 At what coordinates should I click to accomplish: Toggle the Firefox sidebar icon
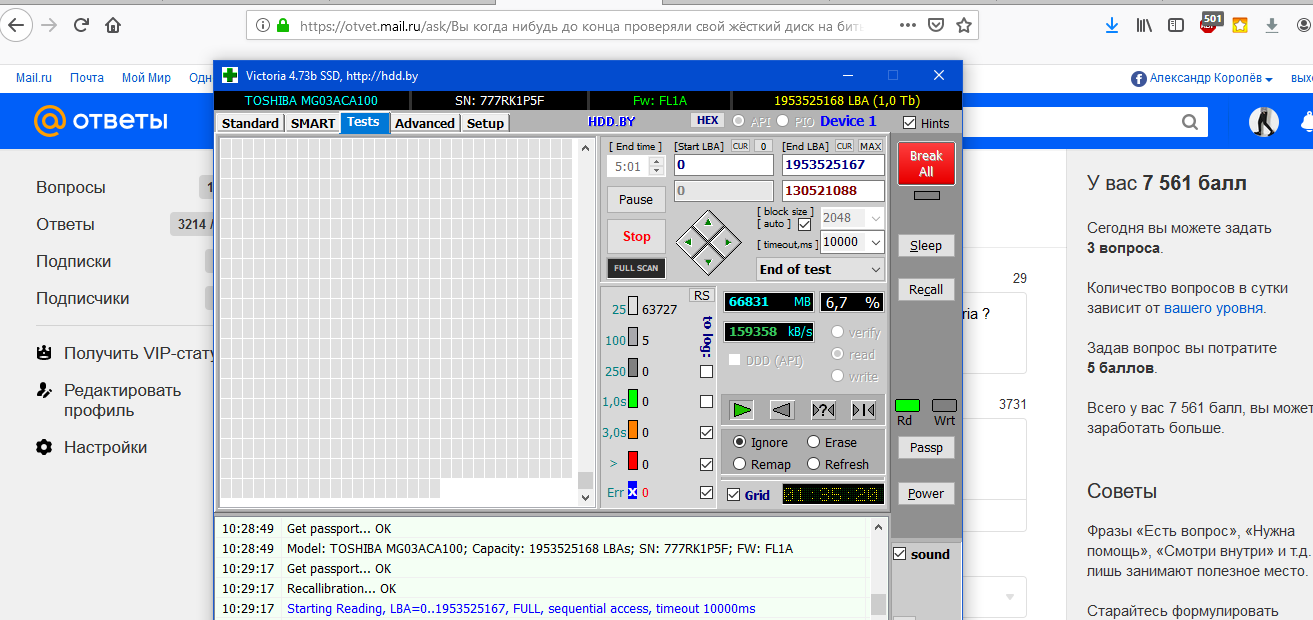tap(1176, 25)
